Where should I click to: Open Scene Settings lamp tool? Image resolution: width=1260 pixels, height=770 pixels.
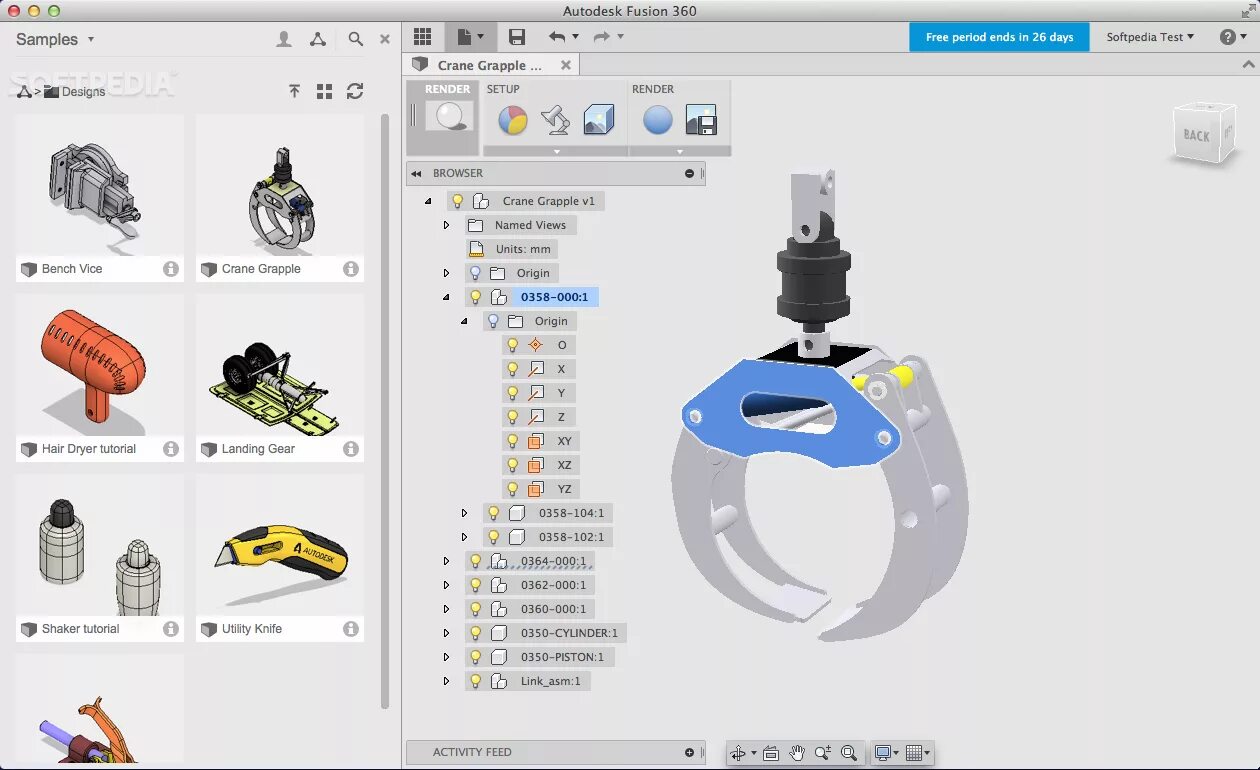coord(555,120)
